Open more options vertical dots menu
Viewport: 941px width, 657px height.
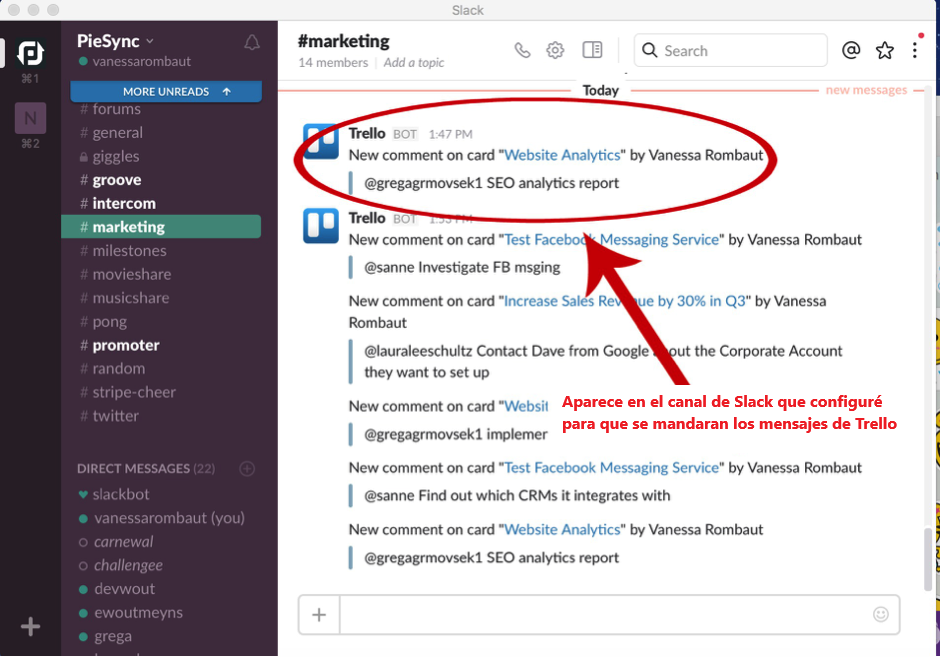tap(915, 50)
